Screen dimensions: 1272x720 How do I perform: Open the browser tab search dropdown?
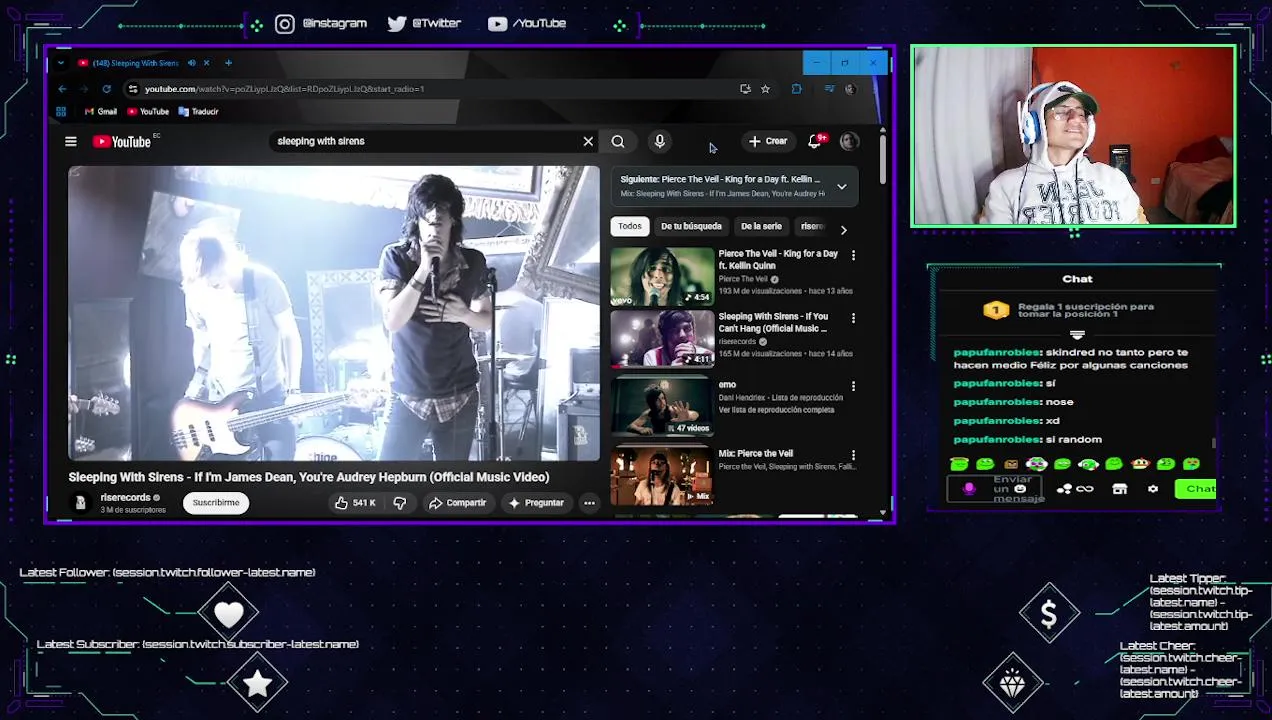[60, 63]
